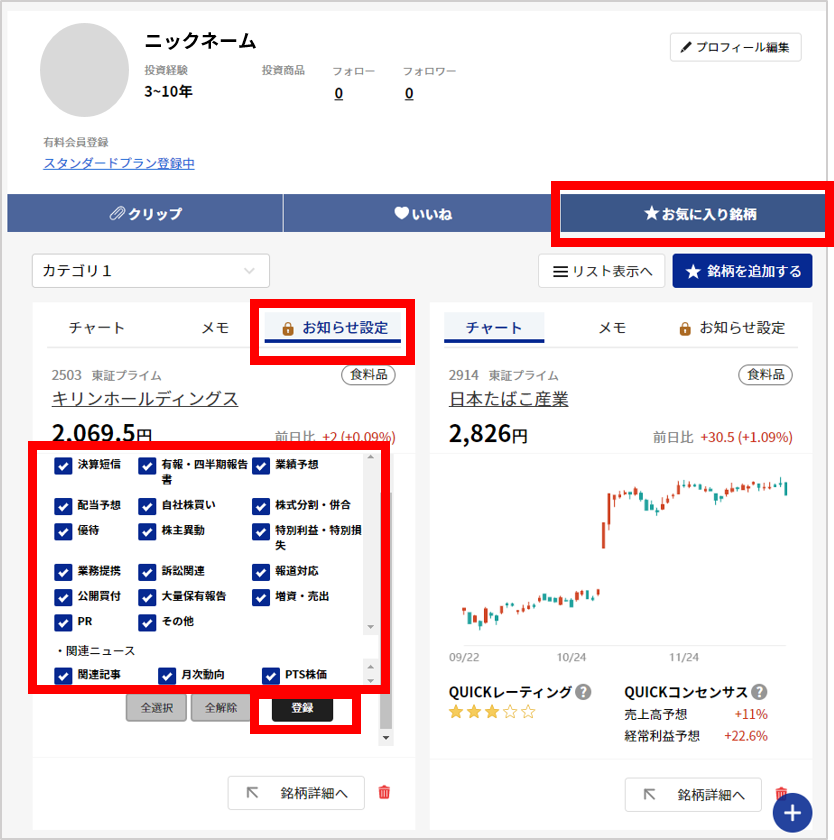Click QUICKコンセンサス help question mark icon
The height and width of the screenshot is (840, 834).
point(759,692)
